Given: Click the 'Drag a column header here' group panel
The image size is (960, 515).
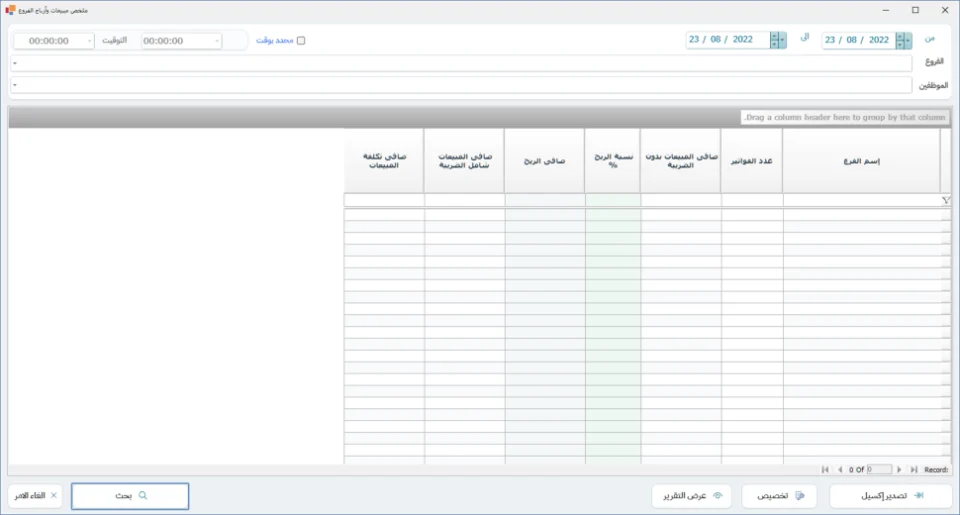Looking at the screenshot, I should click(x=479, y=117).
